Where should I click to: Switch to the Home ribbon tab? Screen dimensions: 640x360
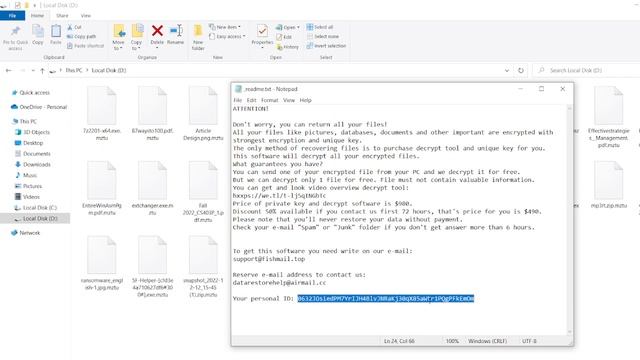click(x=37, y=16)
